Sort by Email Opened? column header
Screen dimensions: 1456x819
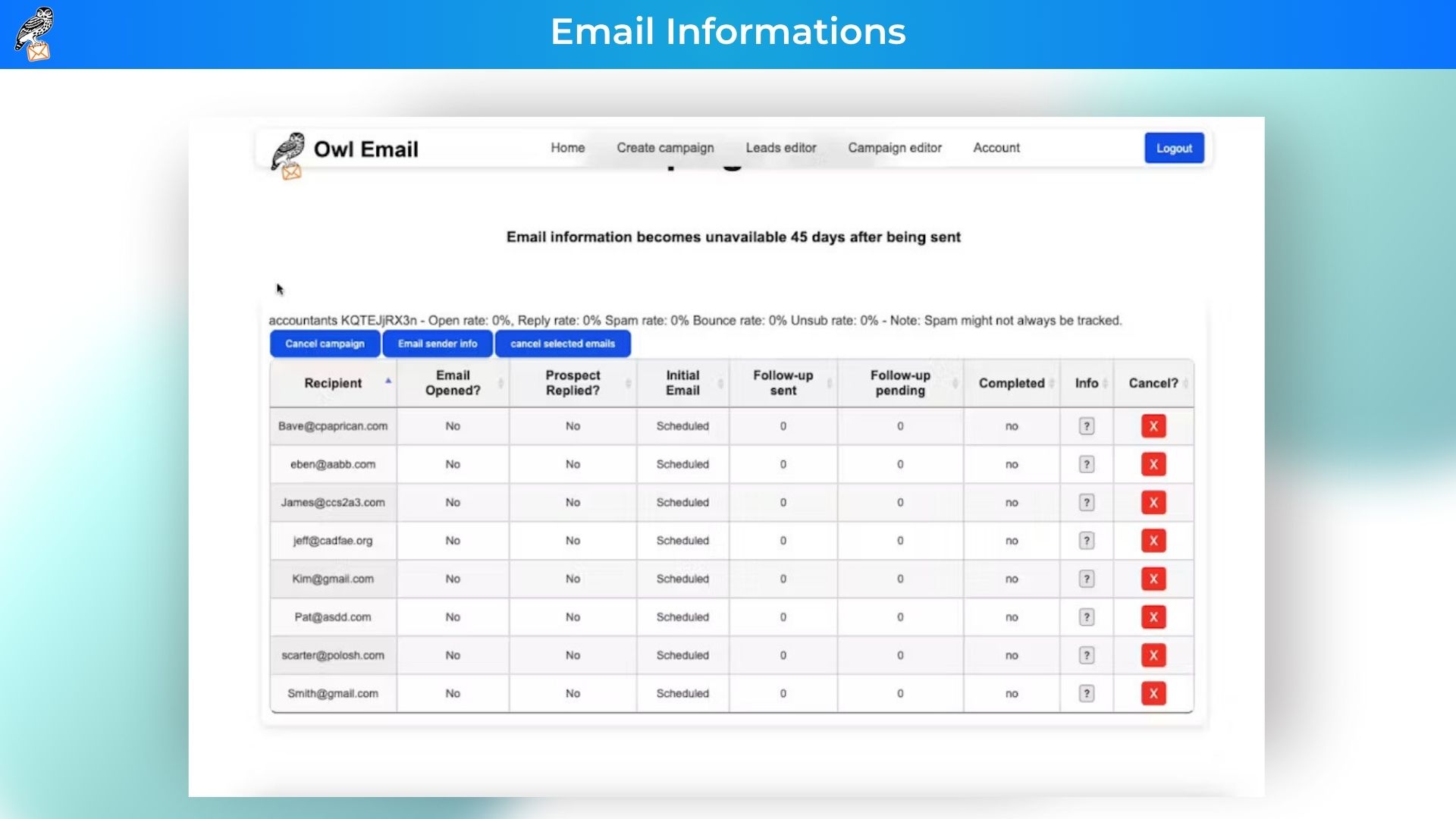(453, 383)
